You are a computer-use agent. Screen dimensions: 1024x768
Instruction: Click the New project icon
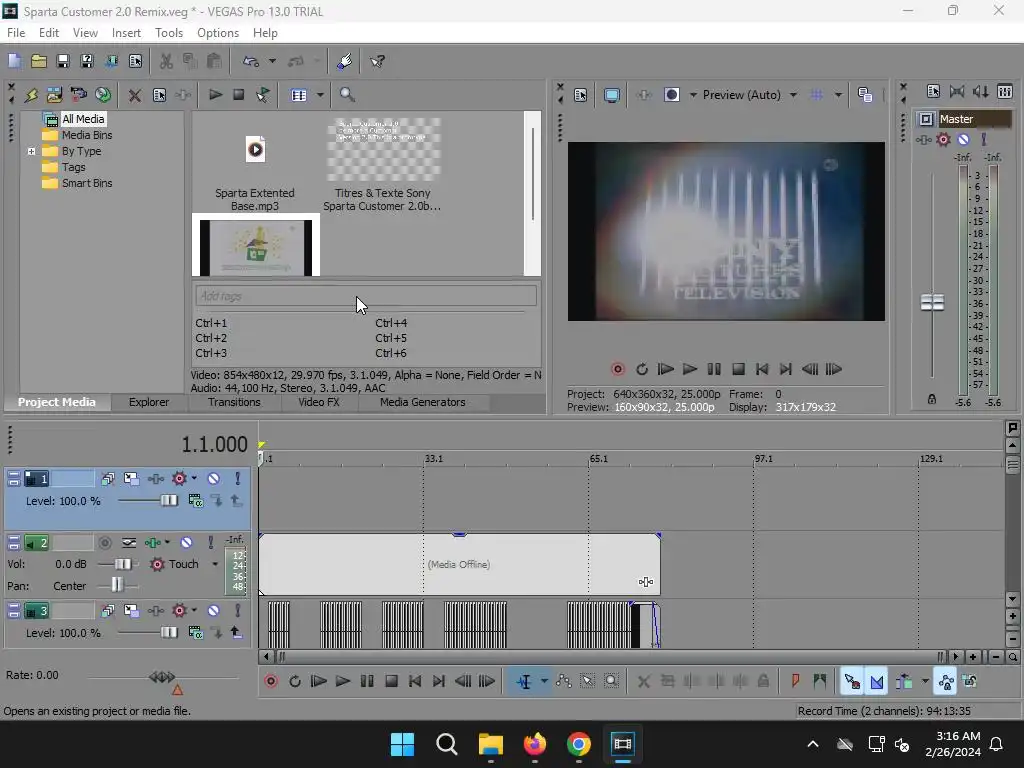pyautogui.click(x=14, y=61)
